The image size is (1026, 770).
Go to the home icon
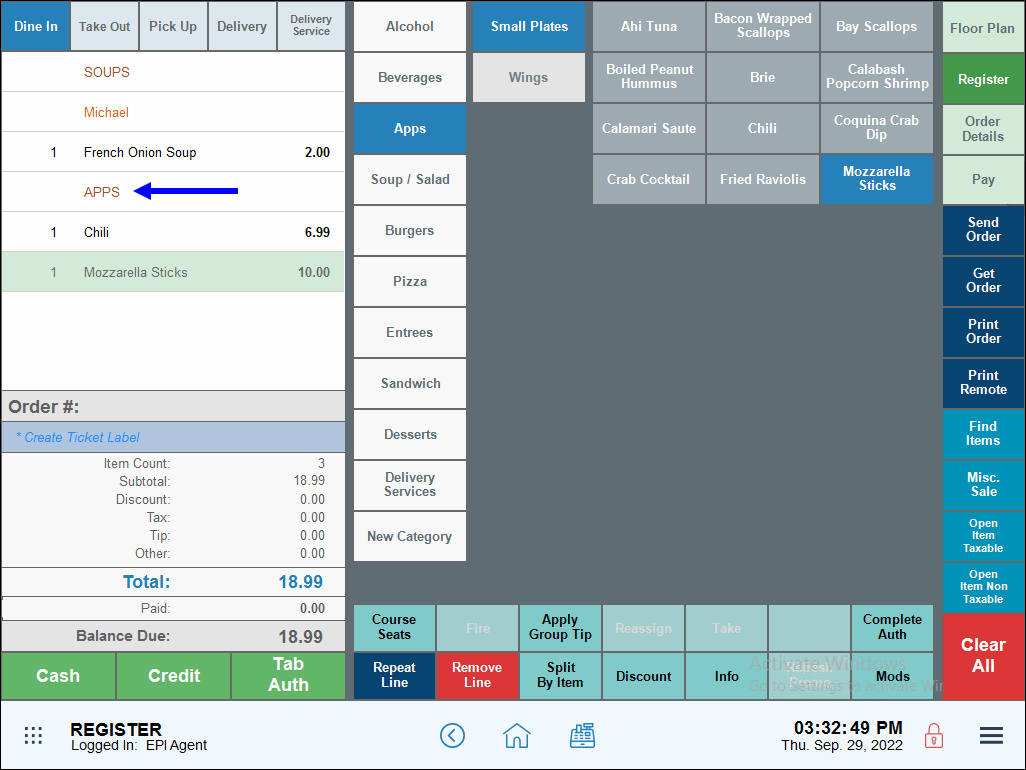pyautogui.click(x=516, y=735)
